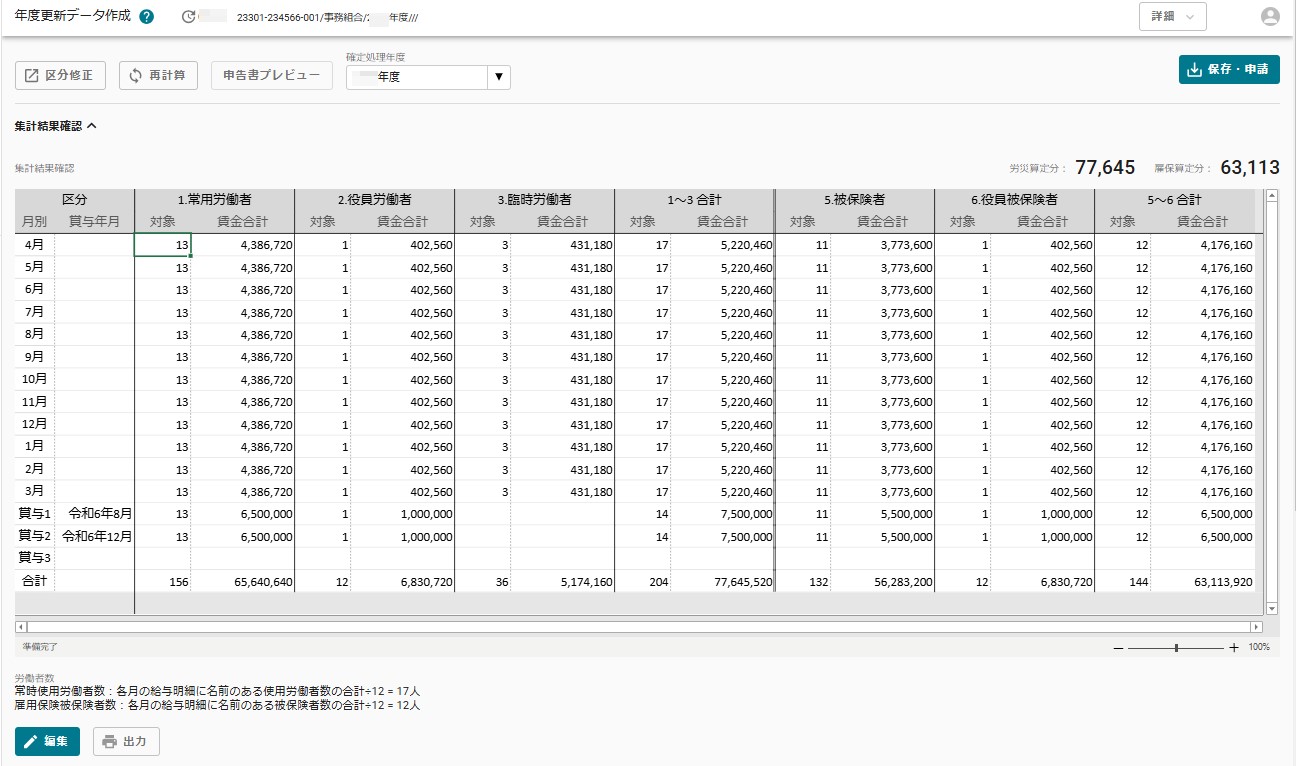Click 令和6年8月 bonus month cell
The width and height of the screenshot is (1296, 766).
(x=95, y=514)
